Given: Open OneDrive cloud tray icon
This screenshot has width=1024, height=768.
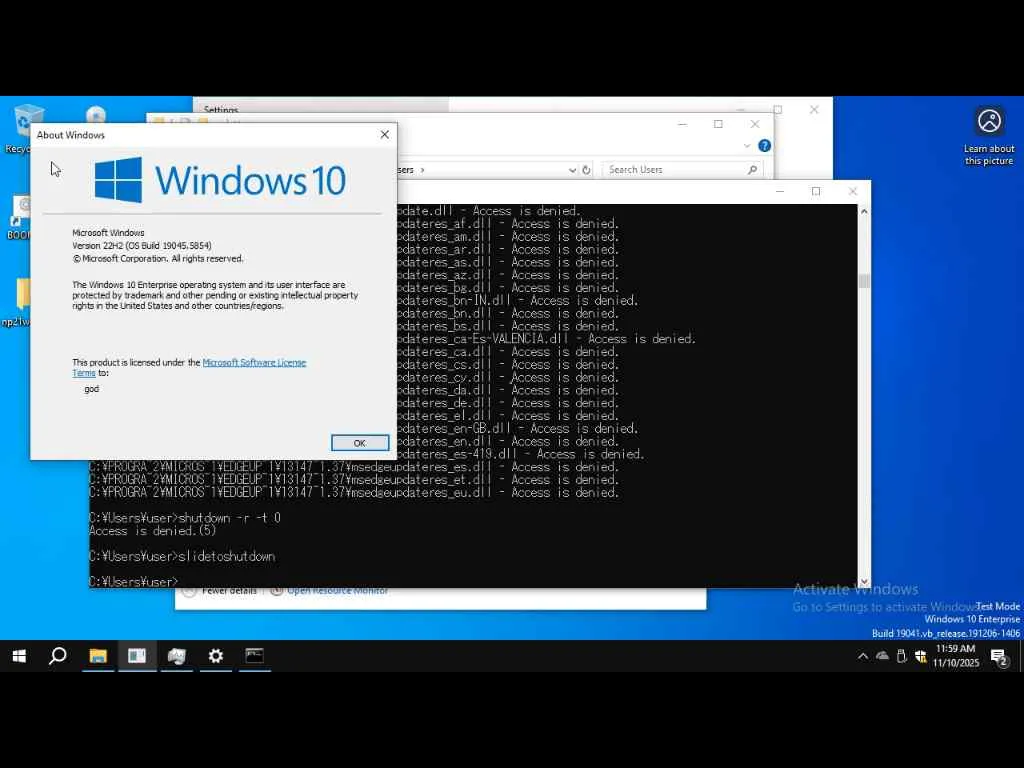Looking at the screenshot, I should (882, 656).
